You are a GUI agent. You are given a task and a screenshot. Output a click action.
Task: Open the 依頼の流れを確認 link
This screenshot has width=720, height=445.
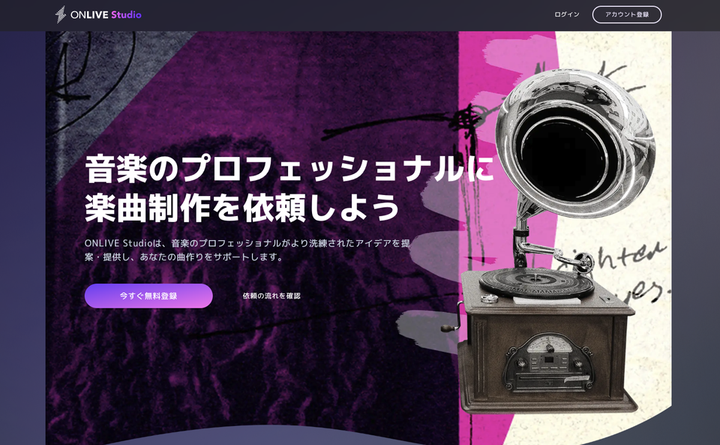tap(271, 296)
